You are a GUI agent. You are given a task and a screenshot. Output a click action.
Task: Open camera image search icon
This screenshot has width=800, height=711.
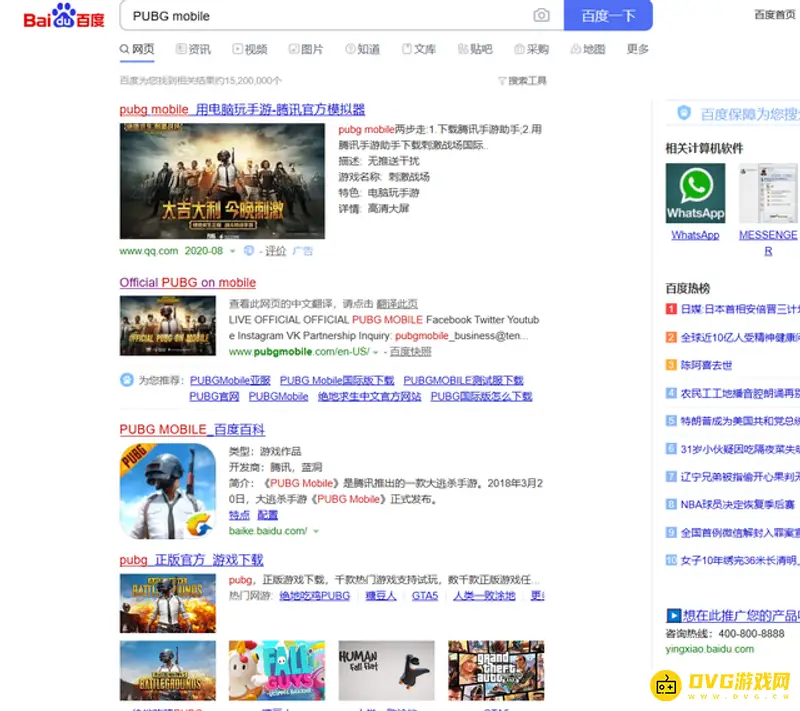[x=541, y=16]
